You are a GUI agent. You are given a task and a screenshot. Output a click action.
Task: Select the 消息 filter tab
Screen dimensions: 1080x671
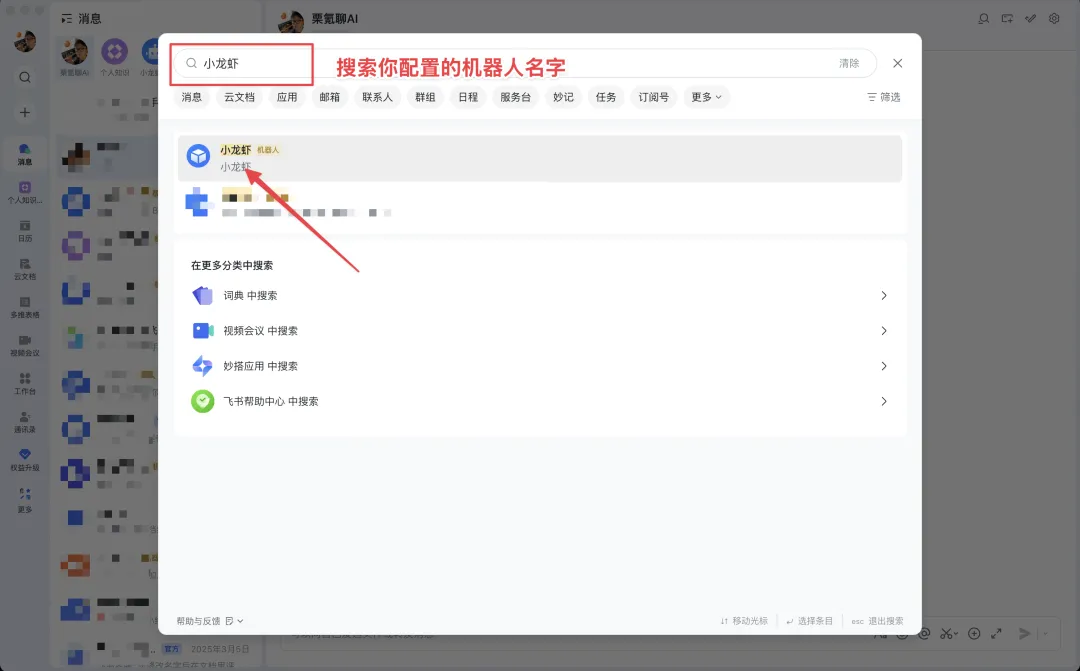[x=191, y=97]
